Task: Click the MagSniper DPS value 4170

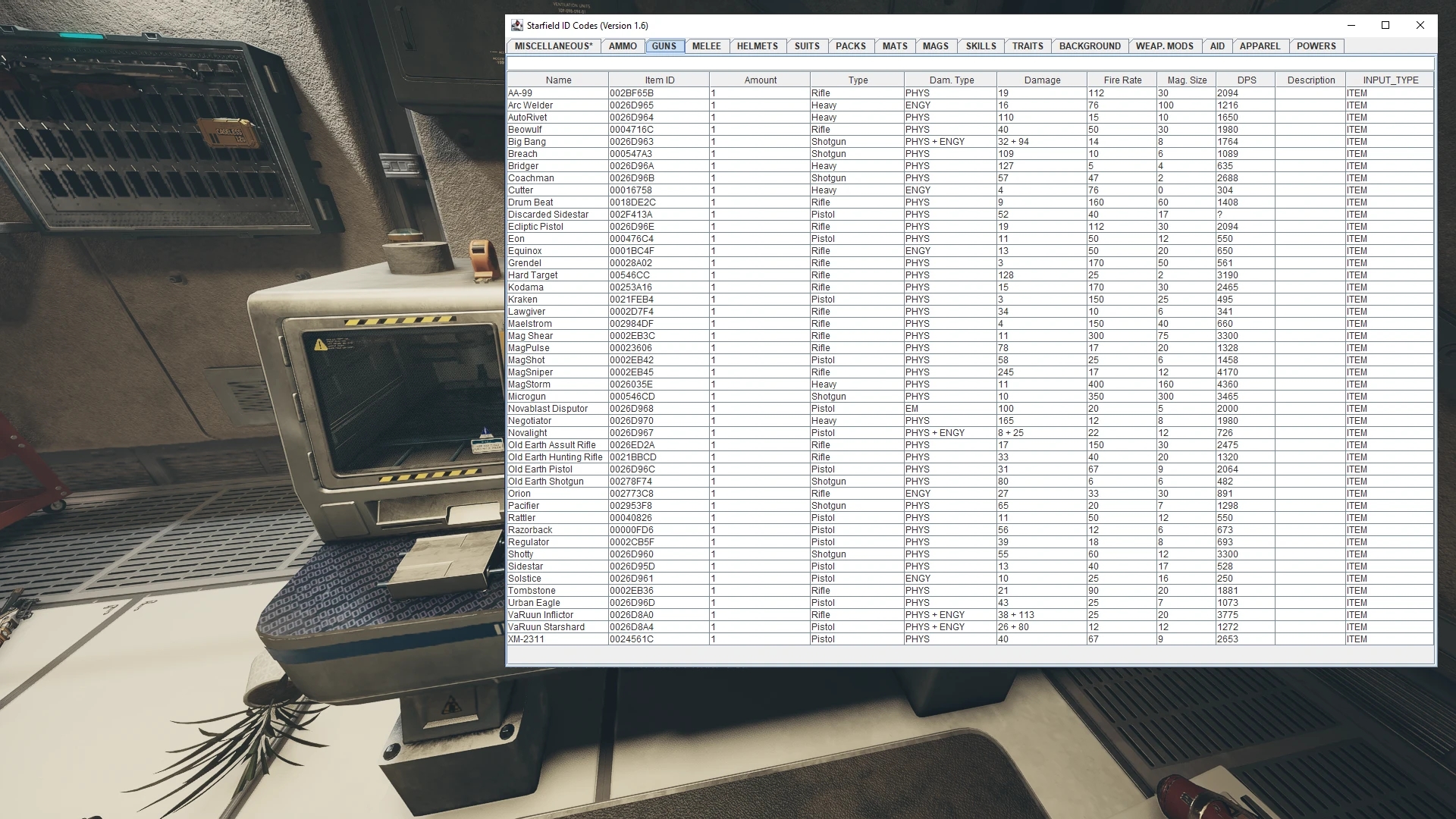Action: [1246, 372]
